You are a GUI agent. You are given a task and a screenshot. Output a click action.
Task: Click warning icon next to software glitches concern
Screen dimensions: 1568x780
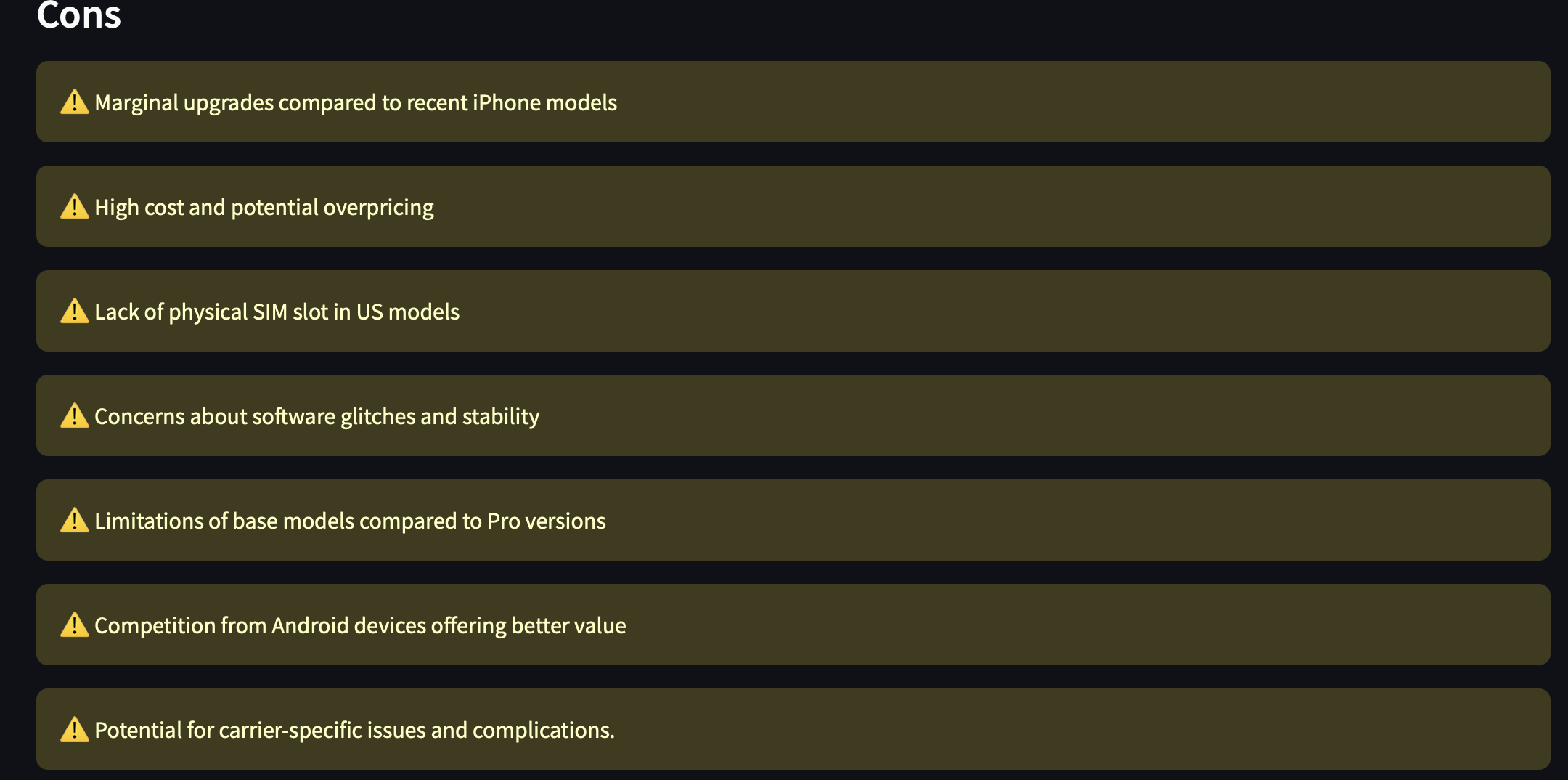75,416
